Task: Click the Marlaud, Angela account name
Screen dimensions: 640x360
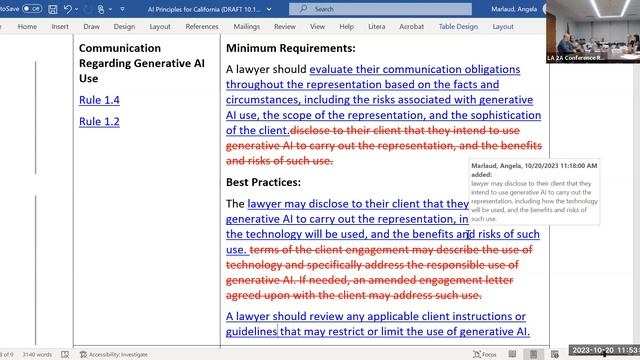Action: click(514, 9)
